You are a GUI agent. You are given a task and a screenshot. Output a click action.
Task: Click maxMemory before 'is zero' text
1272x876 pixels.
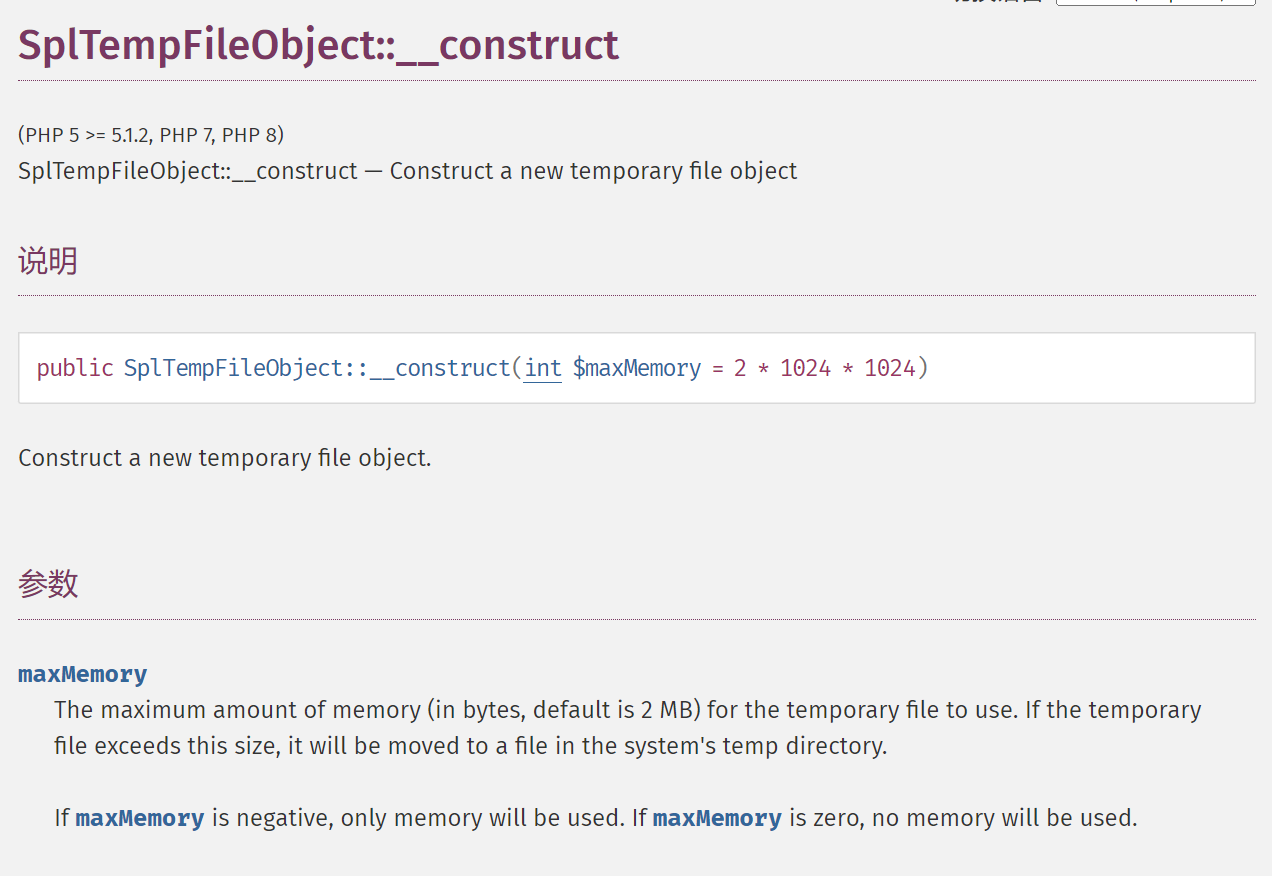click(717, 818)
